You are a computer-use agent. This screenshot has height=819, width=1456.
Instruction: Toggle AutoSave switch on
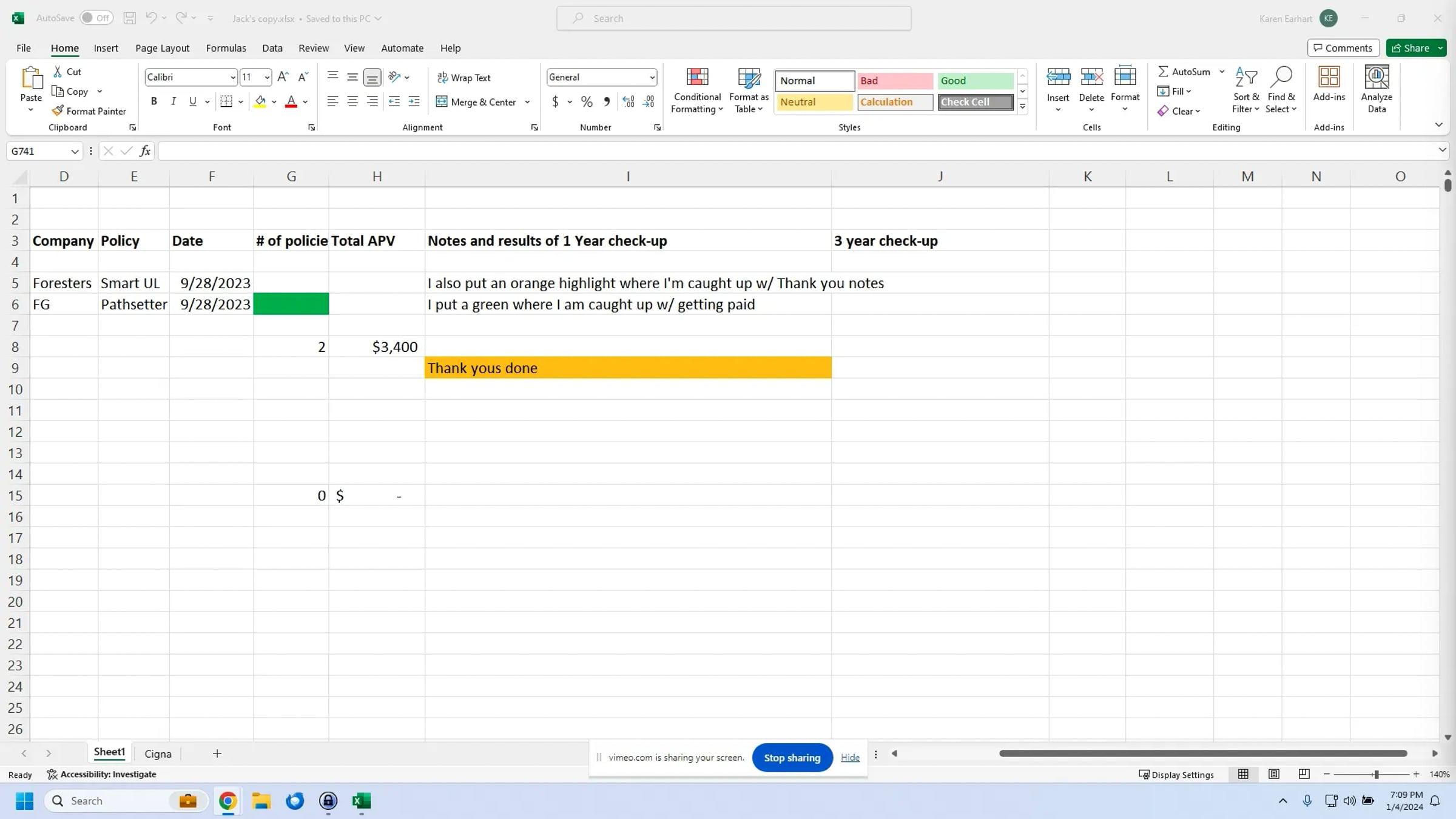pyautogui.click(x=96, y=18)
